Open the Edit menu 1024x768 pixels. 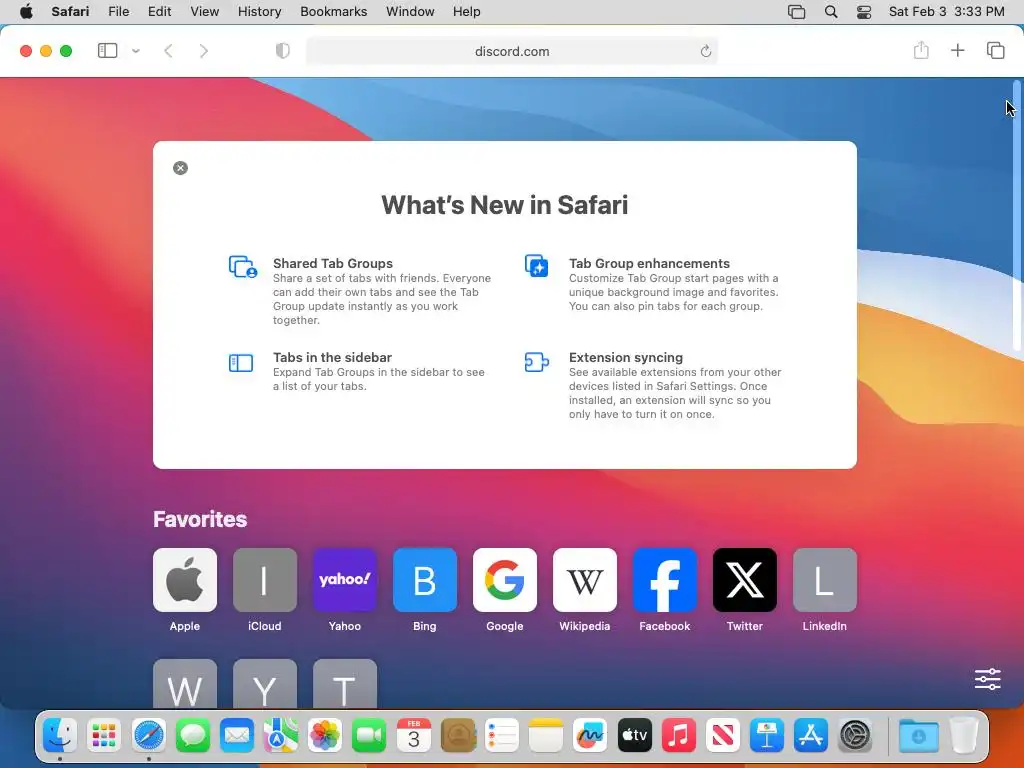click(x=159, y=12)
